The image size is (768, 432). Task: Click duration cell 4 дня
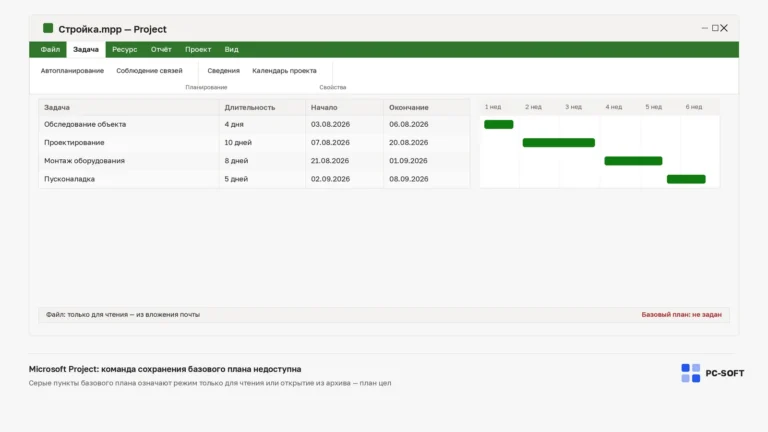coord(234,124)
